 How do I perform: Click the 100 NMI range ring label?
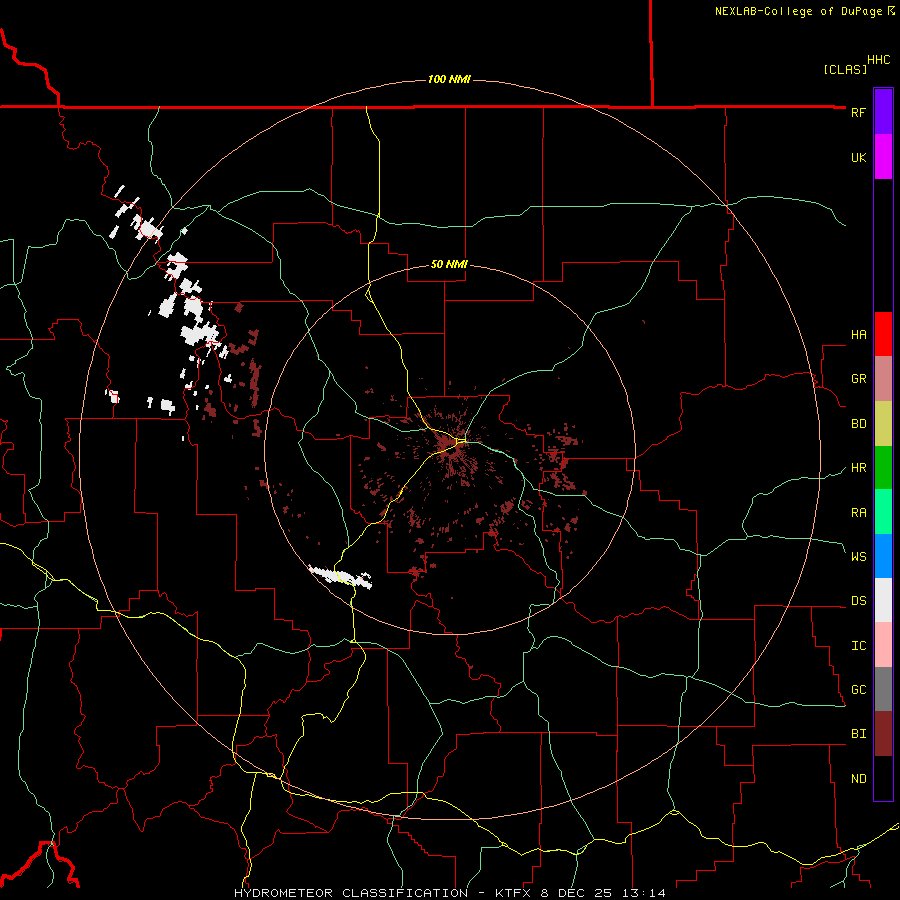tap(449, 79)
